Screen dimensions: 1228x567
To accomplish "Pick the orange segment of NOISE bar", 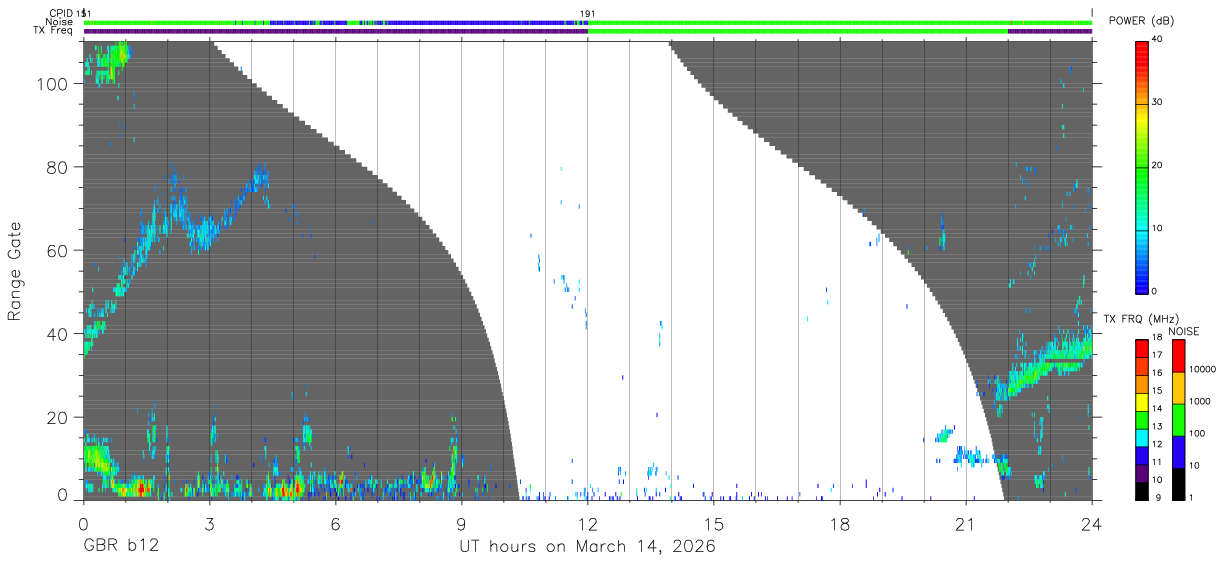I will coord(1178,388).
